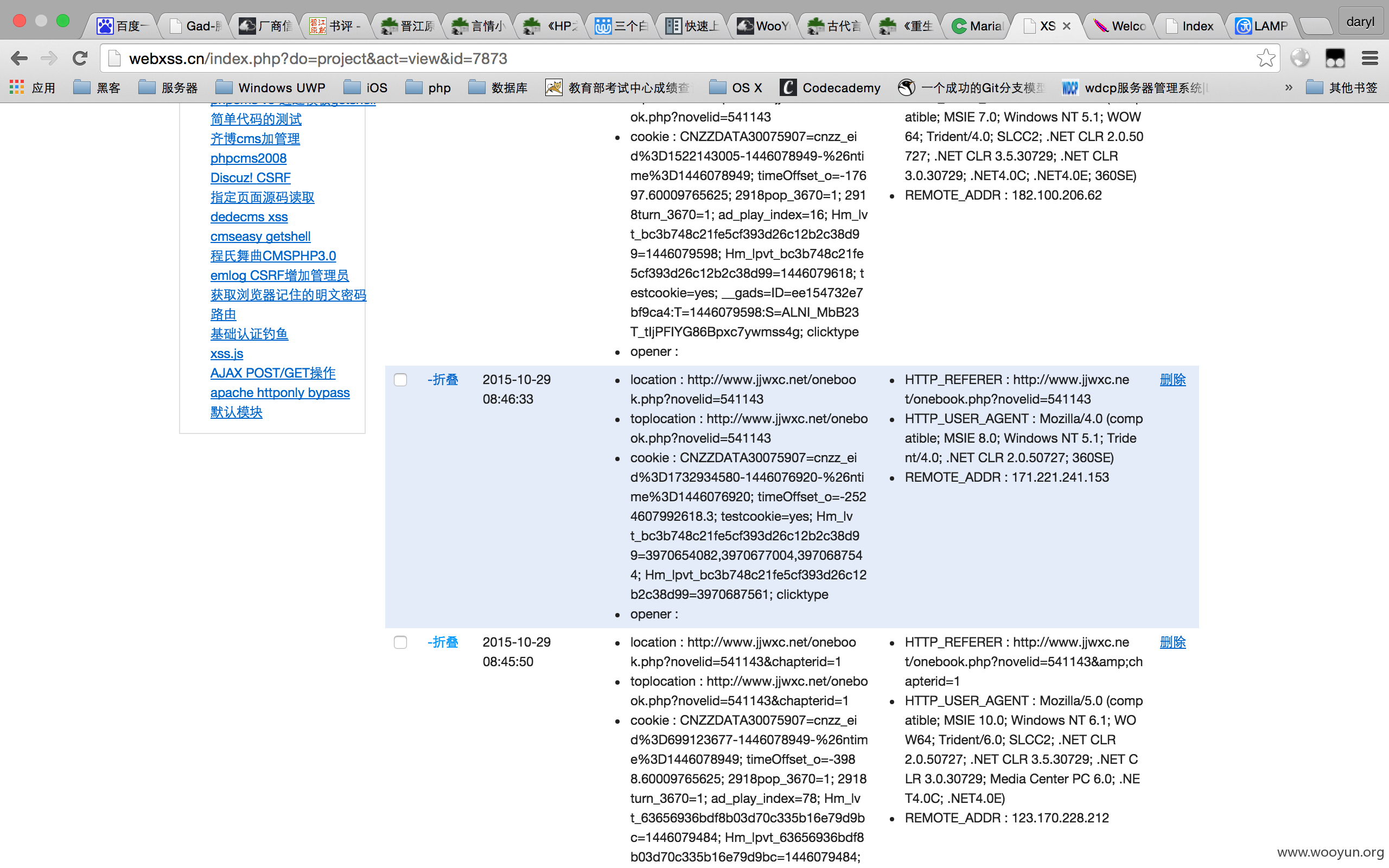Open the 应用 apps shortcut icon
The height and width of the screenshot is (868, 1389).
click(33, 88)
